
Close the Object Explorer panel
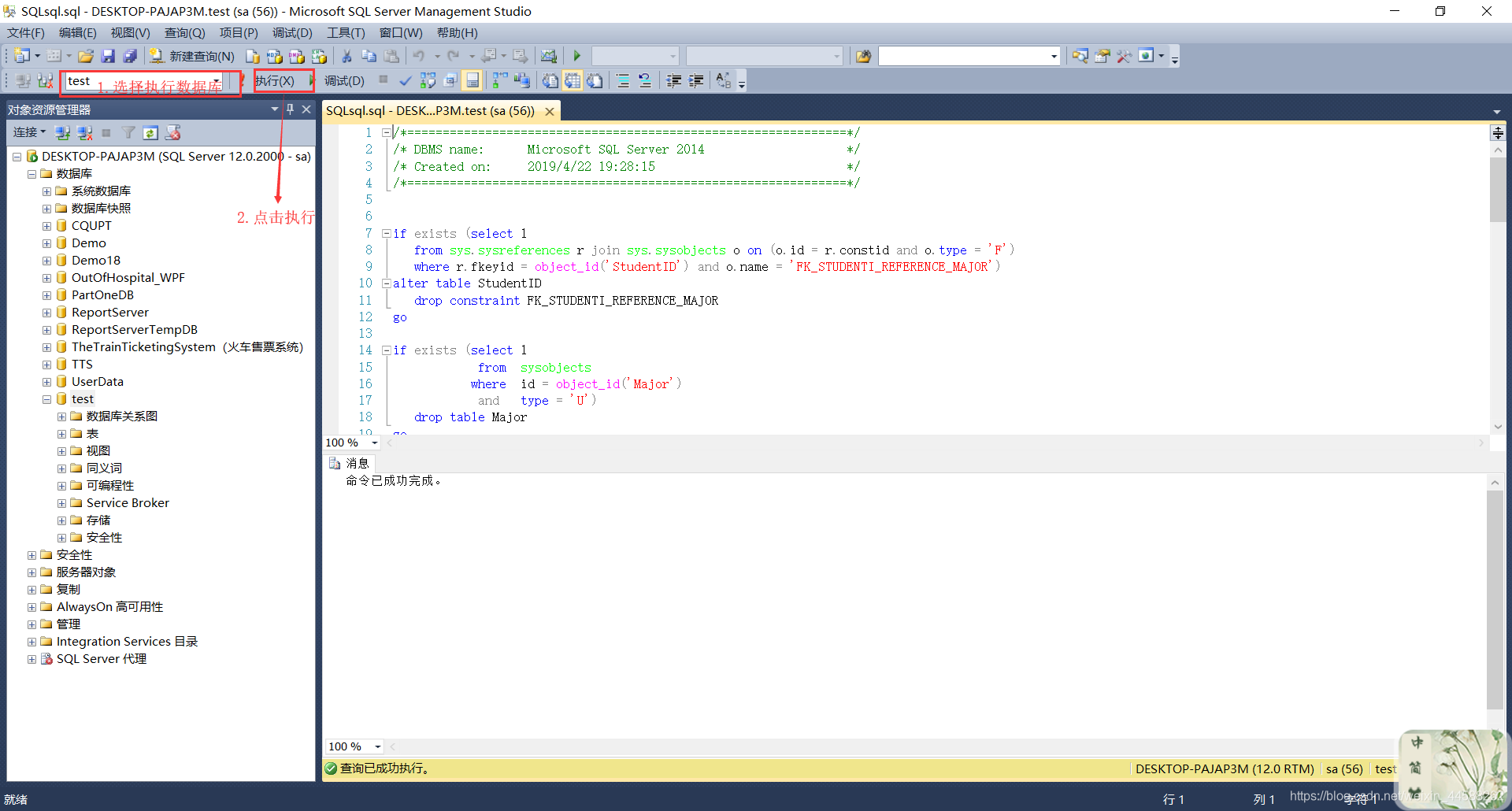[306, 109]
